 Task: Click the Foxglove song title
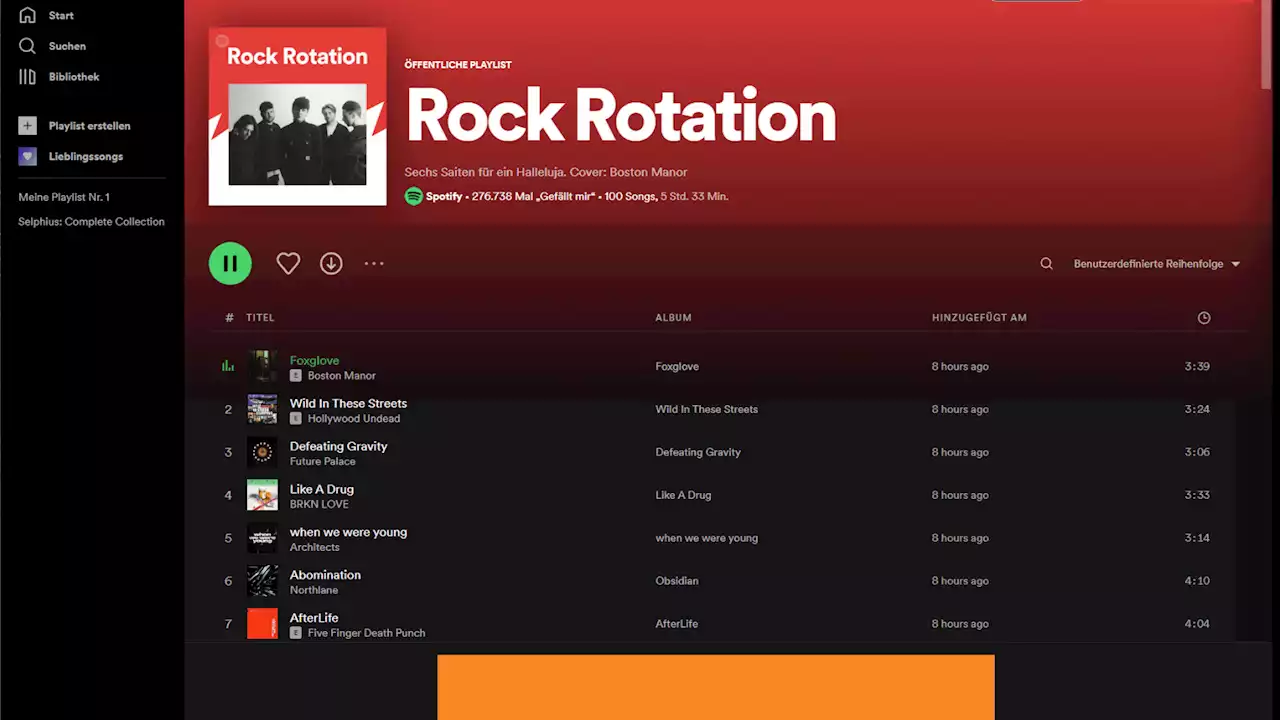(x=314, y=360)
